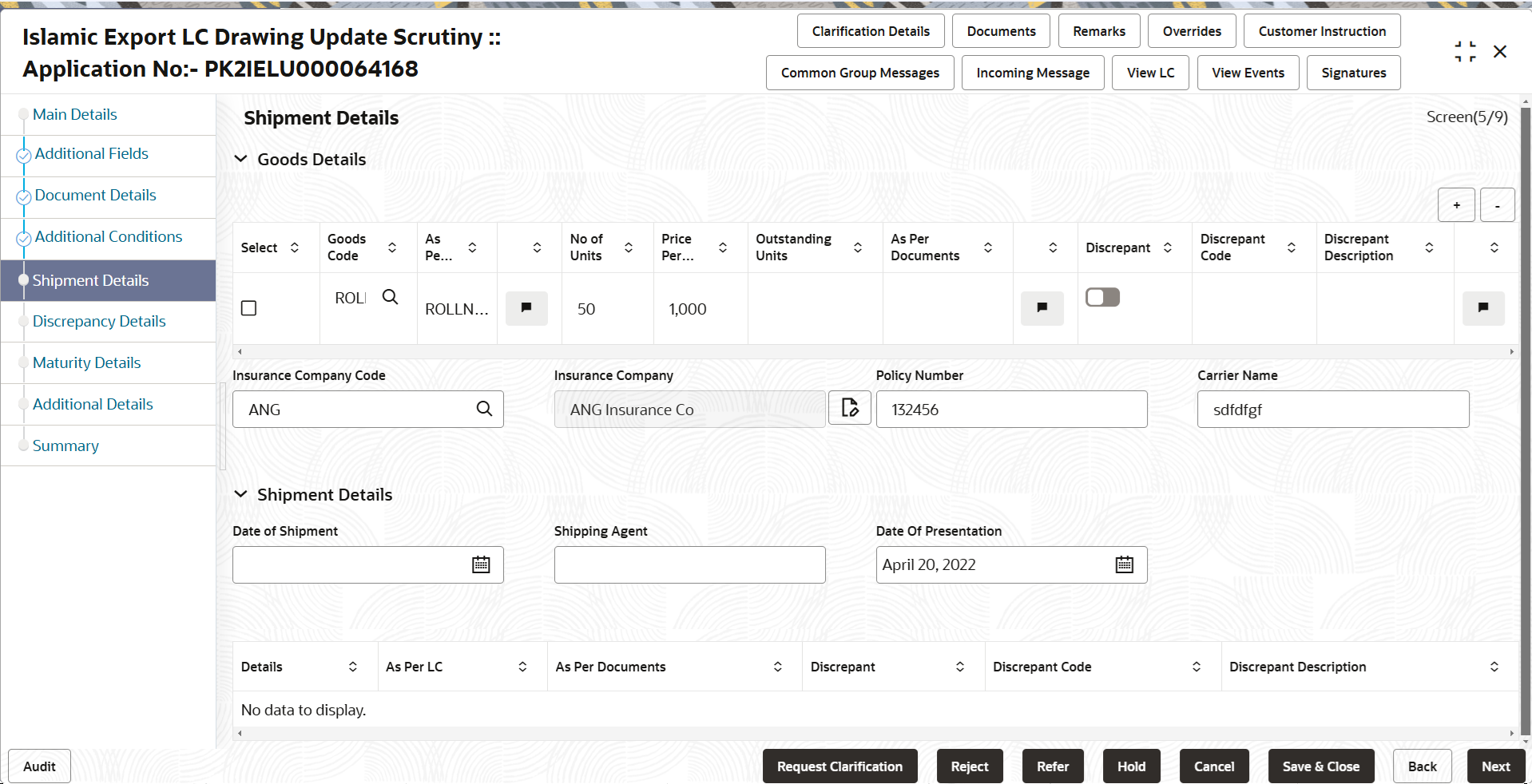Sort shipment table As Per Documents column
Image resolution: width=1532 pixels, height=784 pixels.
[x=778, y=667]
